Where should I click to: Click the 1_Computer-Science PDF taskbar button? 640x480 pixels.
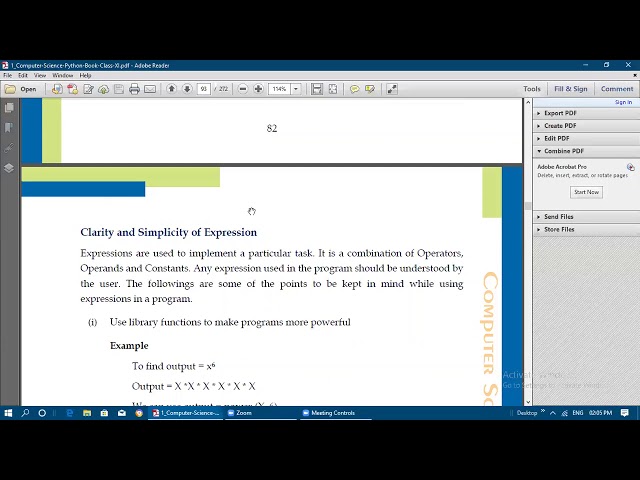[x=186, y=413]
